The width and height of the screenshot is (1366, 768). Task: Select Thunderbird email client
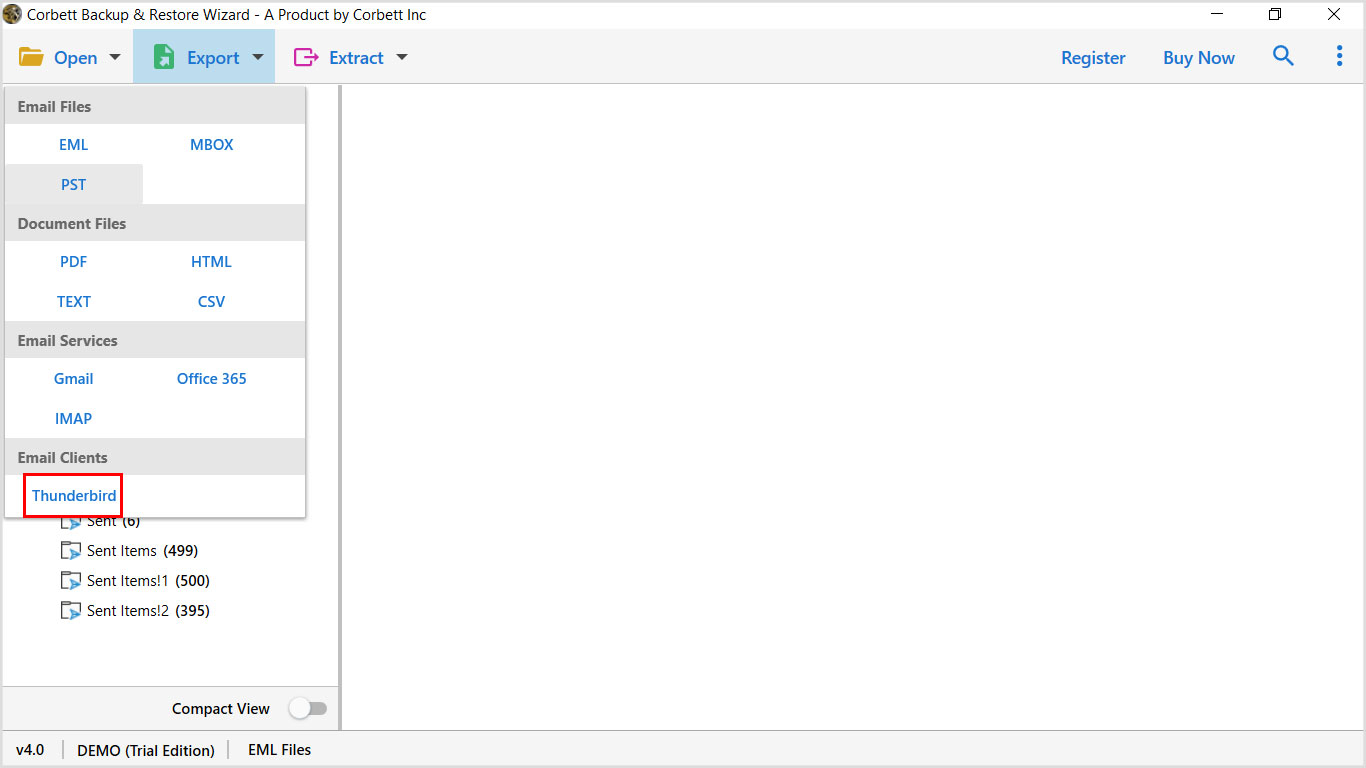74,496
